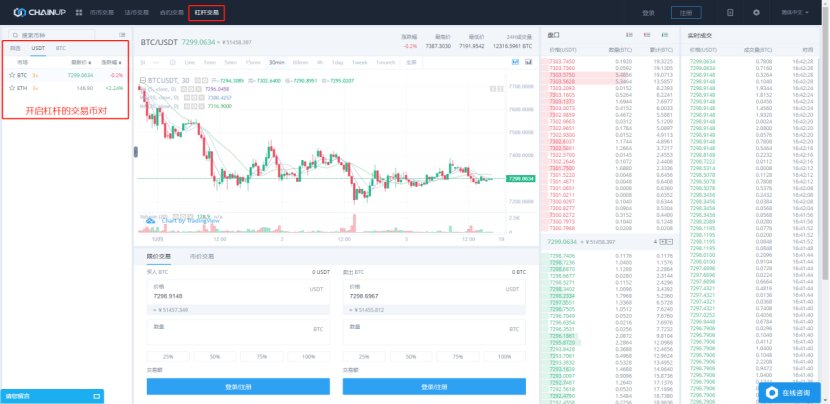Switch to the 自选 favorites tab
Viewport: 830px width, 404px height.
15,48
